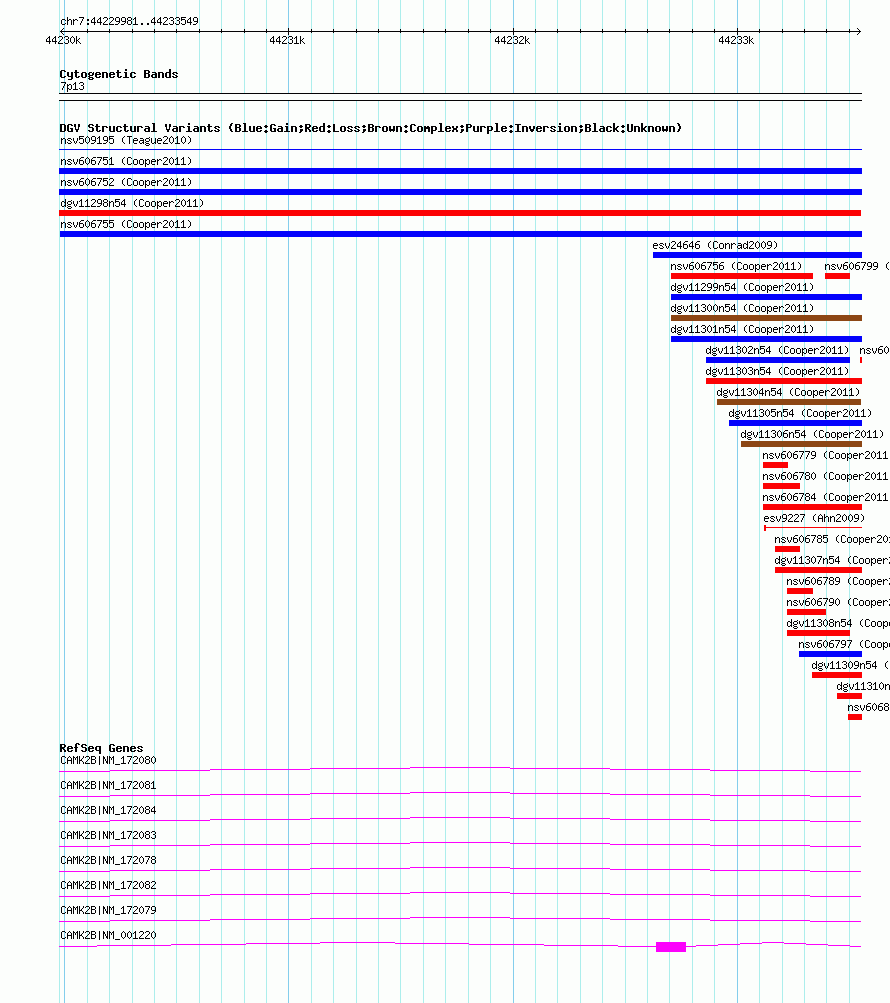Screen dimensions: 890x1003
Task: Click the CAMK2B|NM_001220 transcript label
Action: (x=108, y=935)
